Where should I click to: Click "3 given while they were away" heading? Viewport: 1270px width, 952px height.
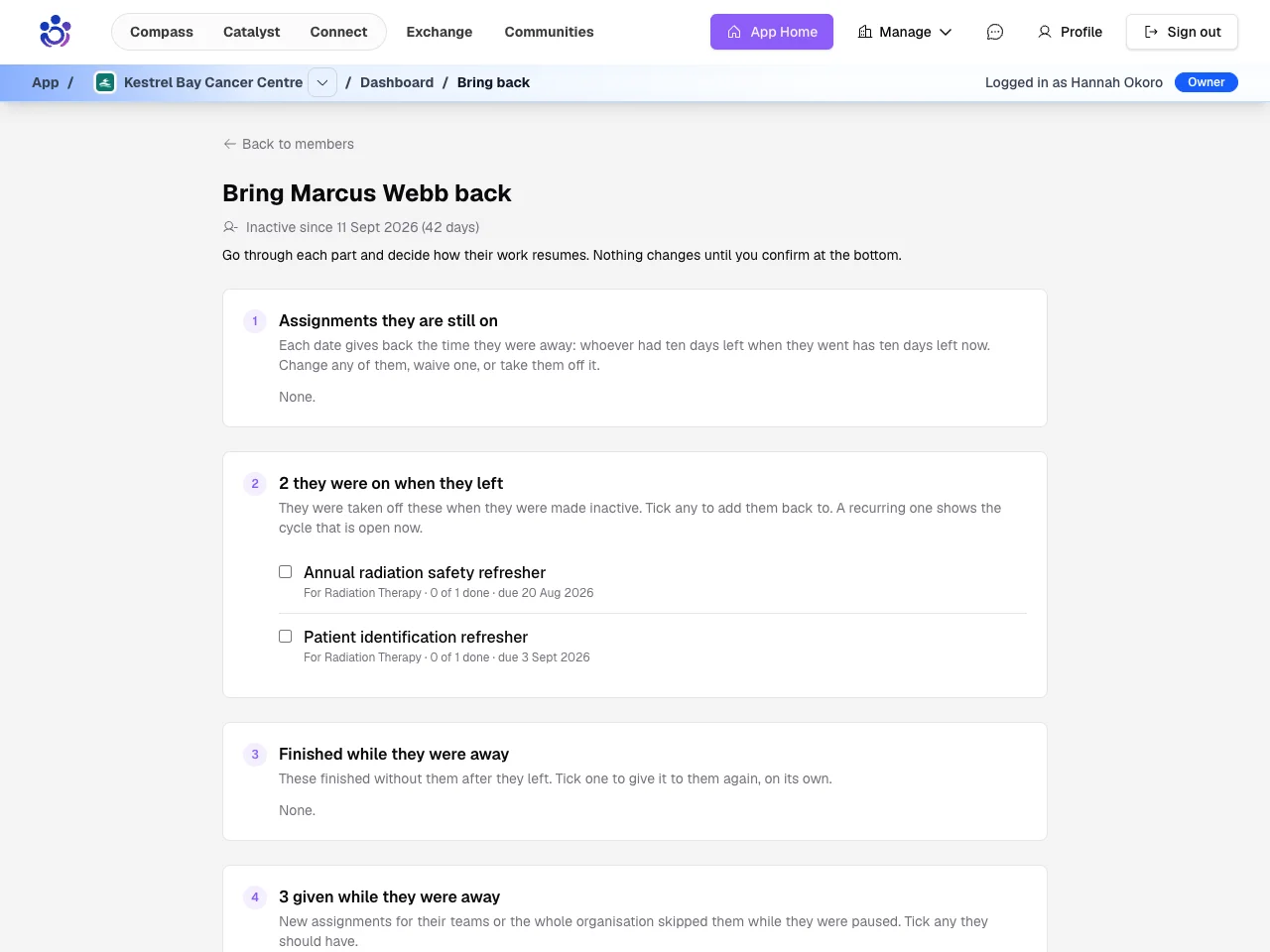(x=389, y=896)
